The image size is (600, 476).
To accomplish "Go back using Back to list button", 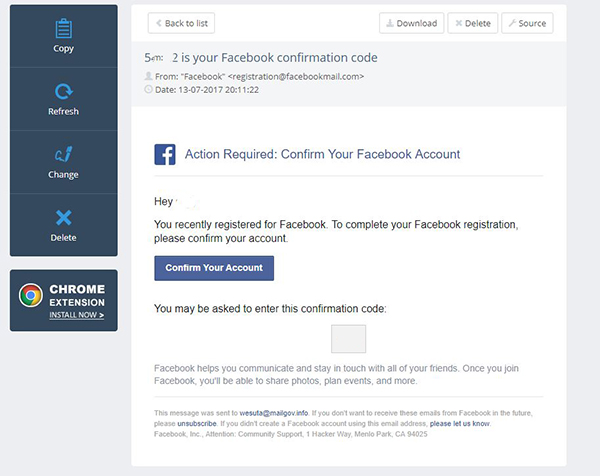I will pyautogui.click(x=181, y=23).
